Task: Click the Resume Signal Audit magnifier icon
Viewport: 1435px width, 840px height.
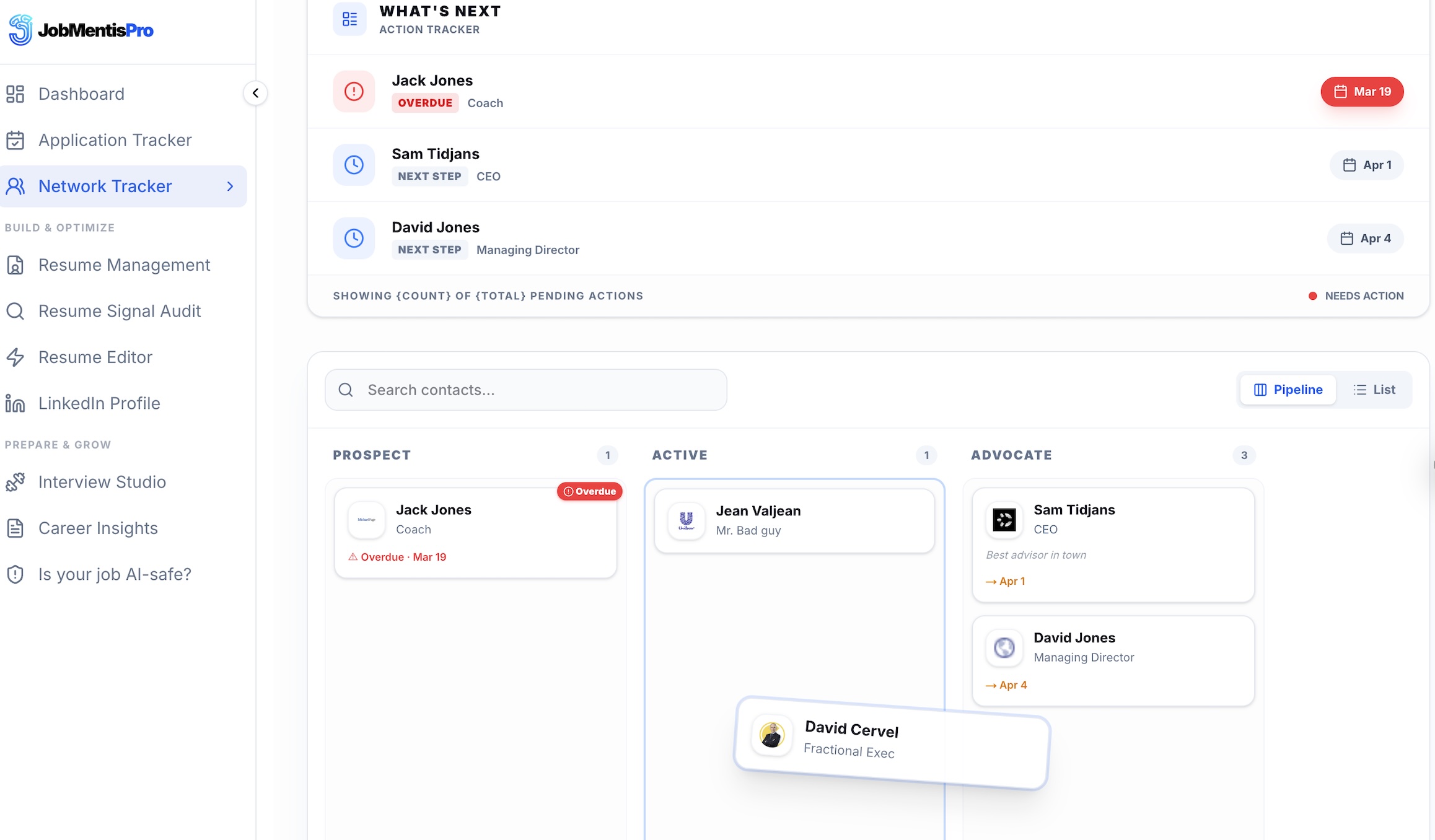Action: point(15,311)
